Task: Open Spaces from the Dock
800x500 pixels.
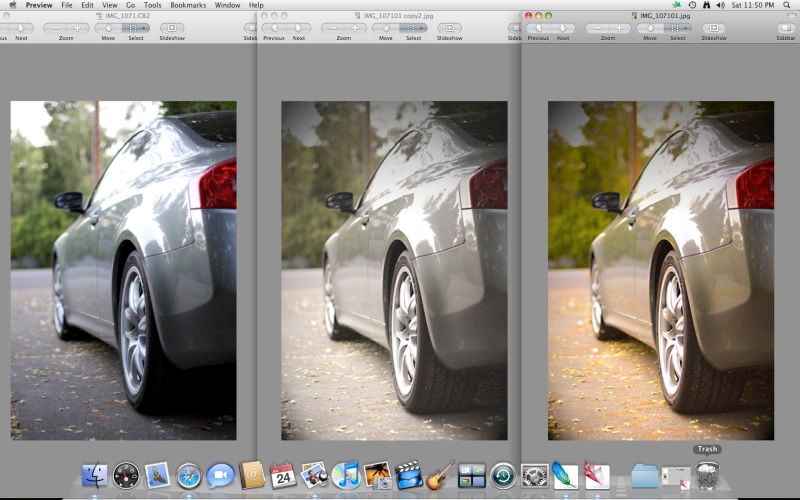Action: click(471, 476)
